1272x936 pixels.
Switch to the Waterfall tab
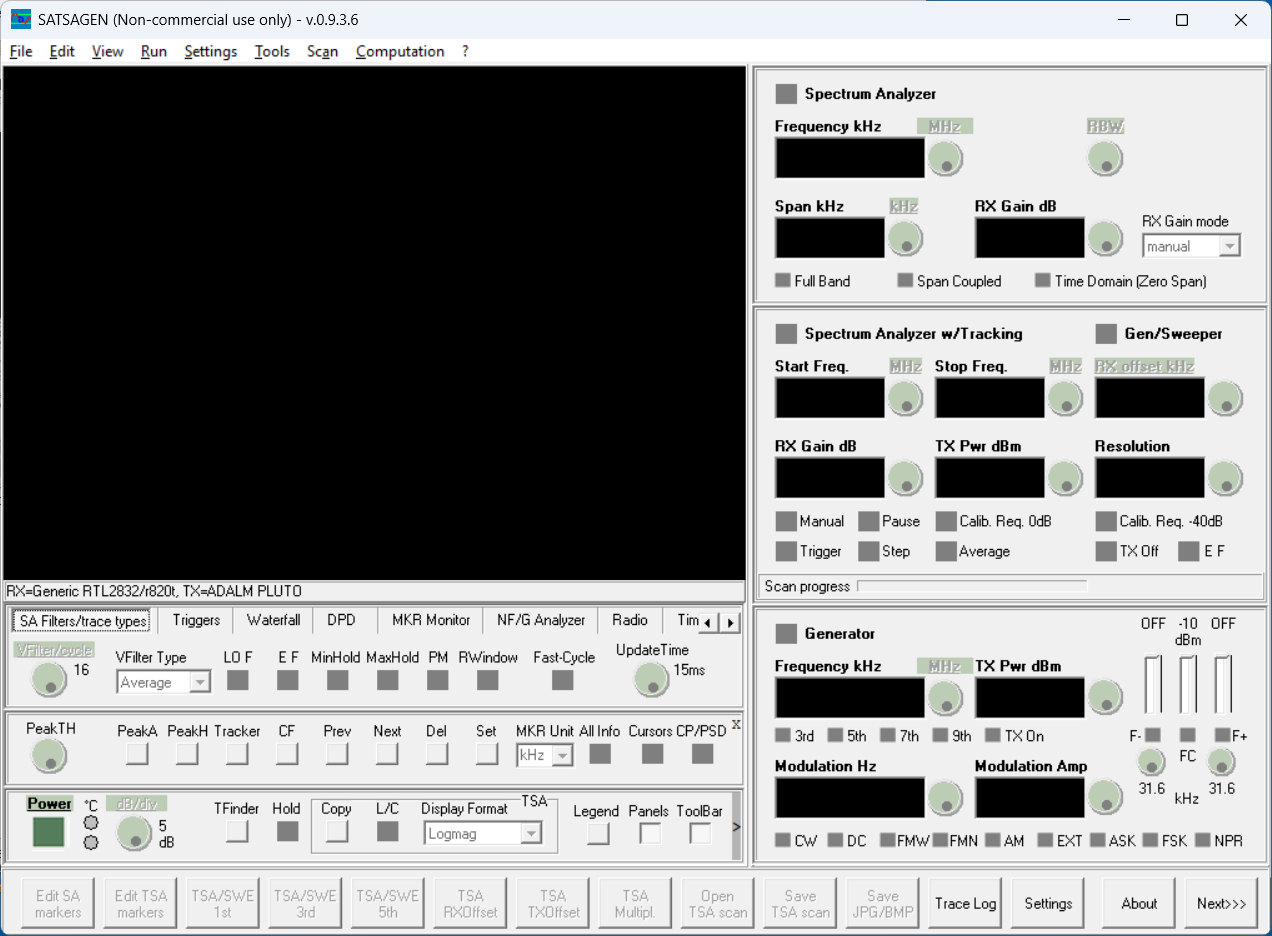[x=274, y=620]
